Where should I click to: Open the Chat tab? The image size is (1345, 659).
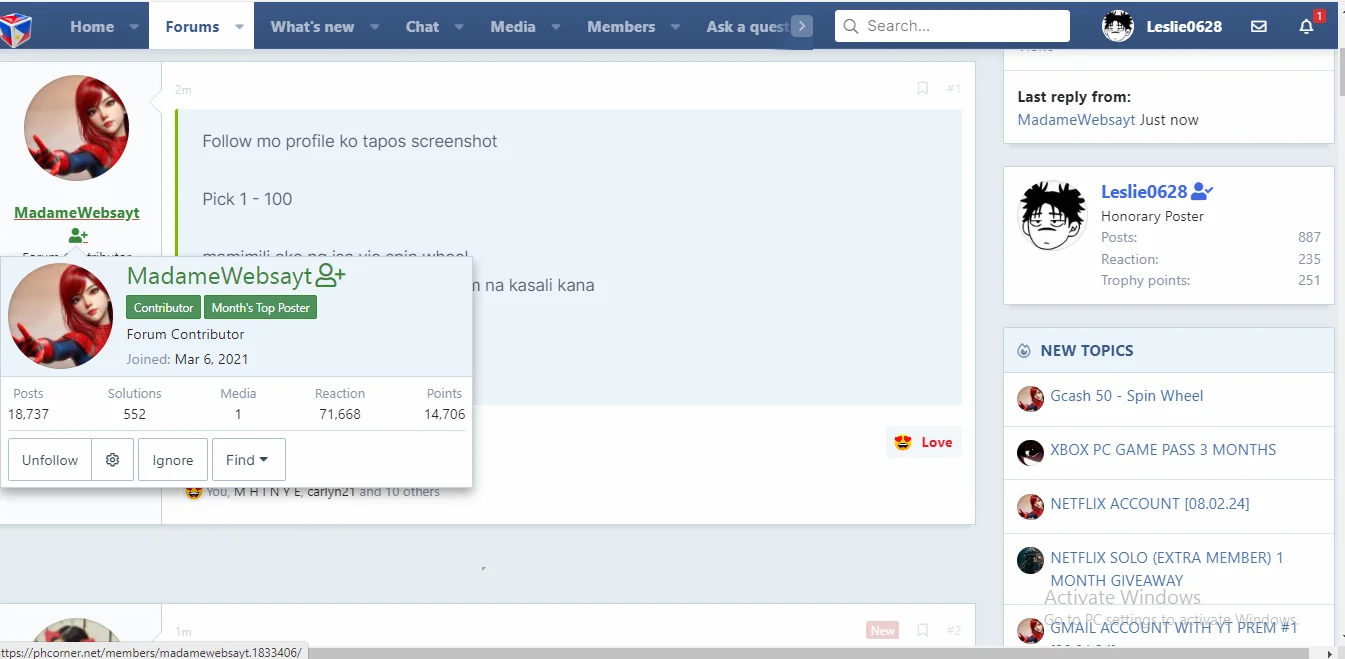point(422,27)
